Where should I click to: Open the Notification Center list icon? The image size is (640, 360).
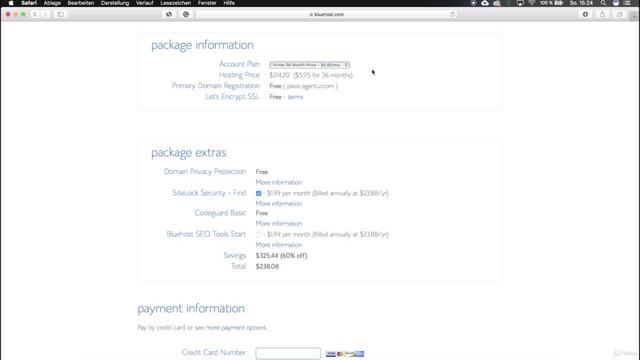(628, 3)
